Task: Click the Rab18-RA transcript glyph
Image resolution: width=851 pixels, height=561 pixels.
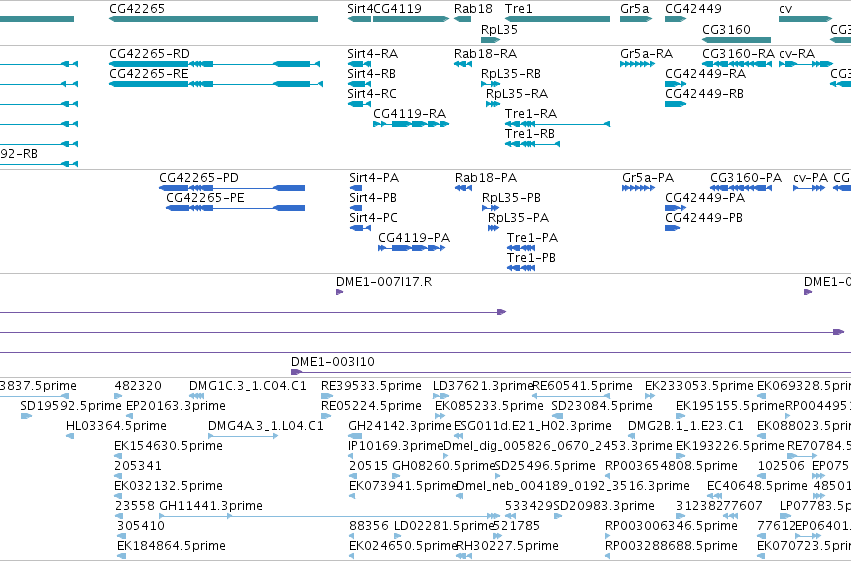Action: pos(462,64)
